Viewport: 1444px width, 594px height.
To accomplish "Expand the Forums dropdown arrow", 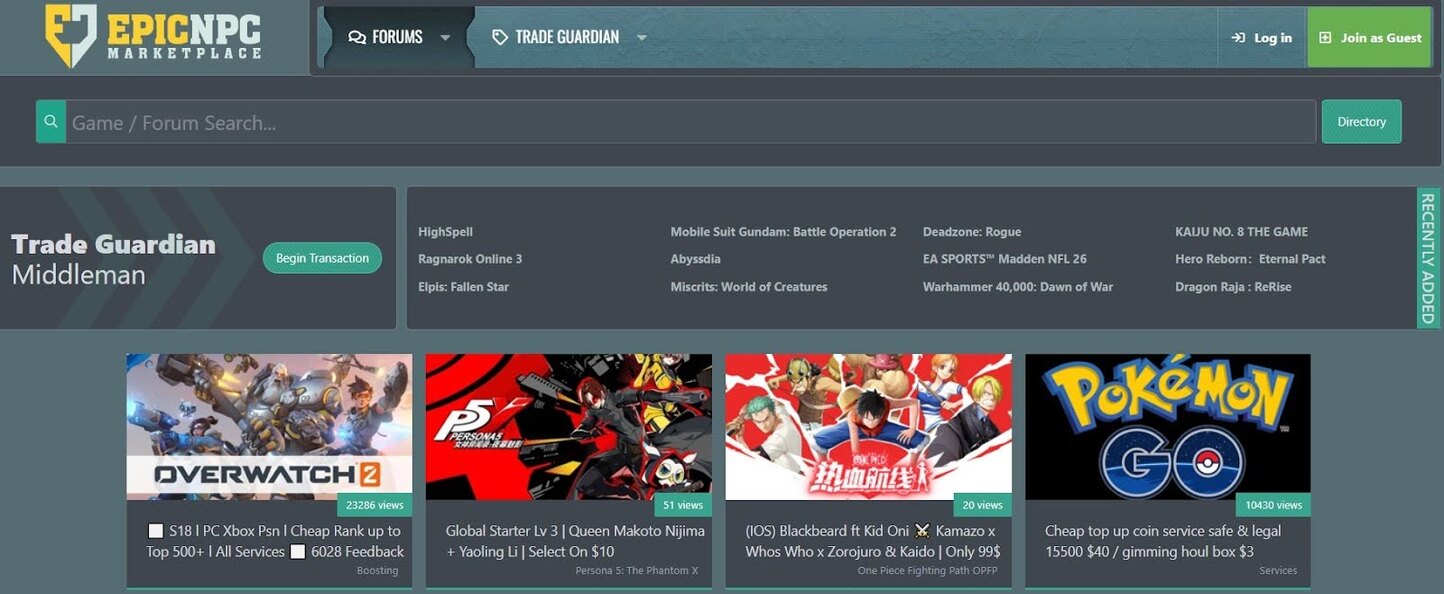I will coord(445,38).
